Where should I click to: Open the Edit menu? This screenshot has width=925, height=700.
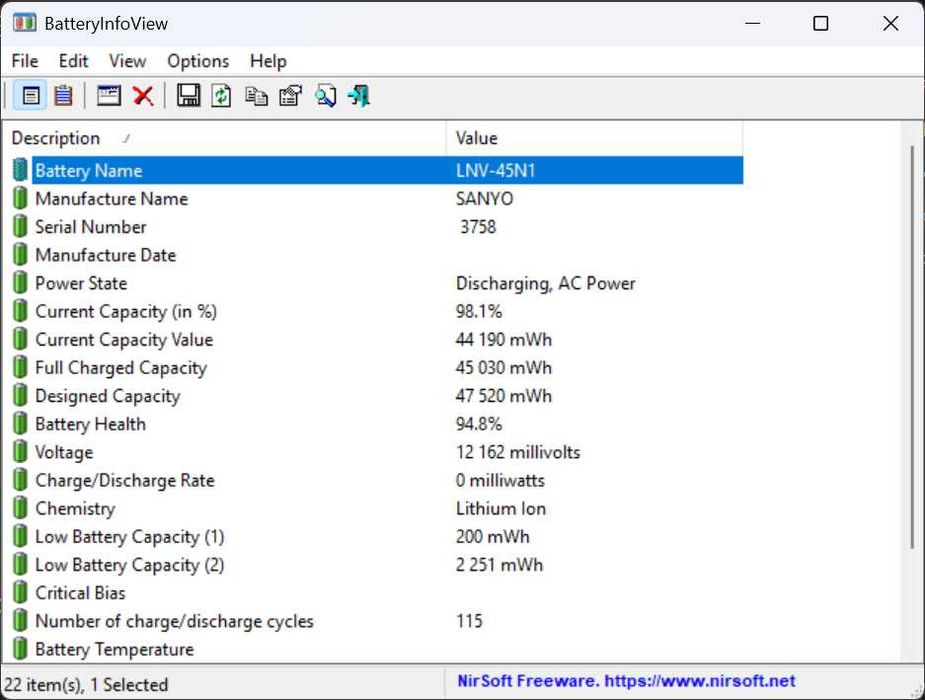(x=73, y=61)
